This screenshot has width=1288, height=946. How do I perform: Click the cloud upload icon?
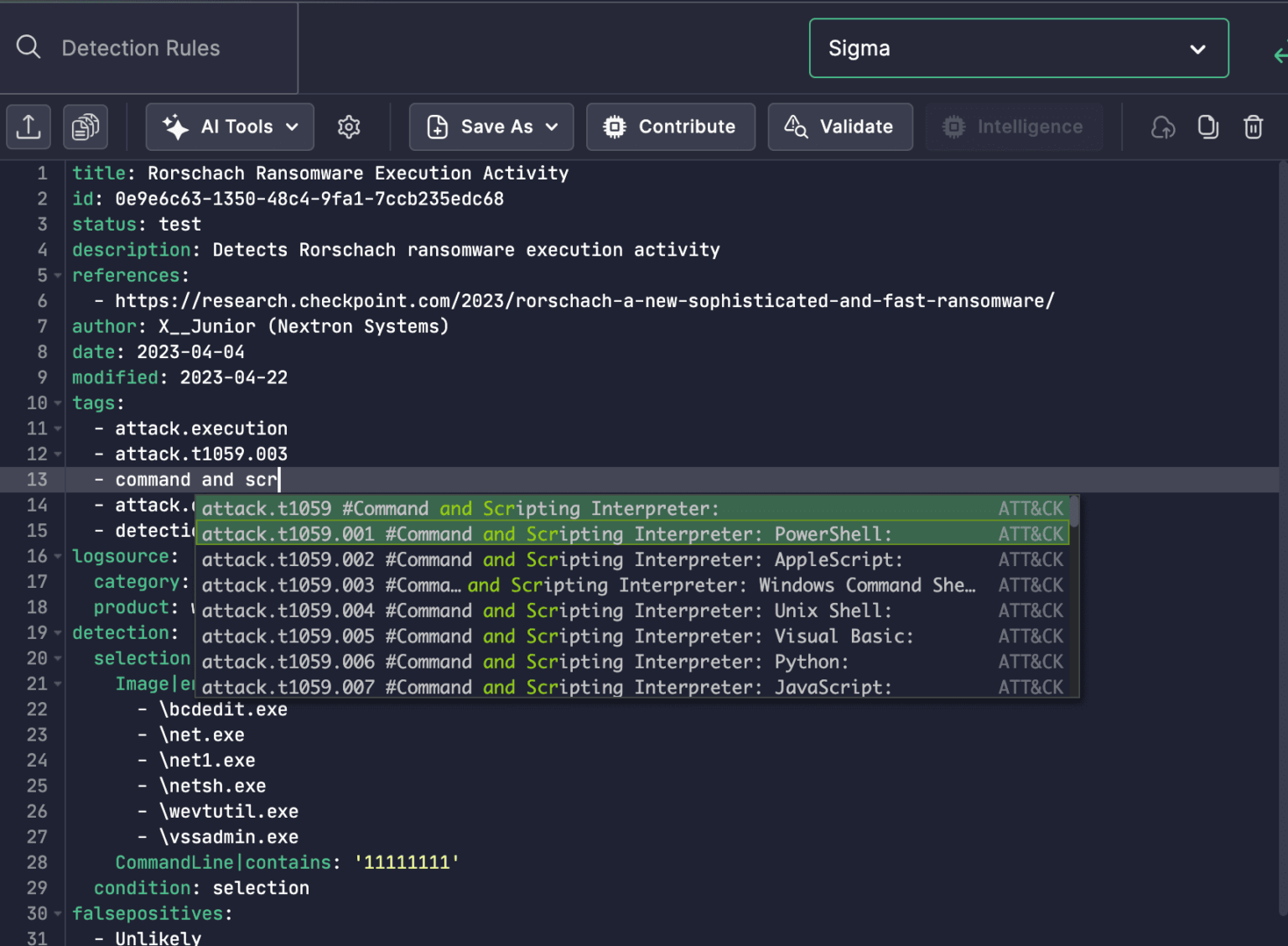tap(1162, 127)
